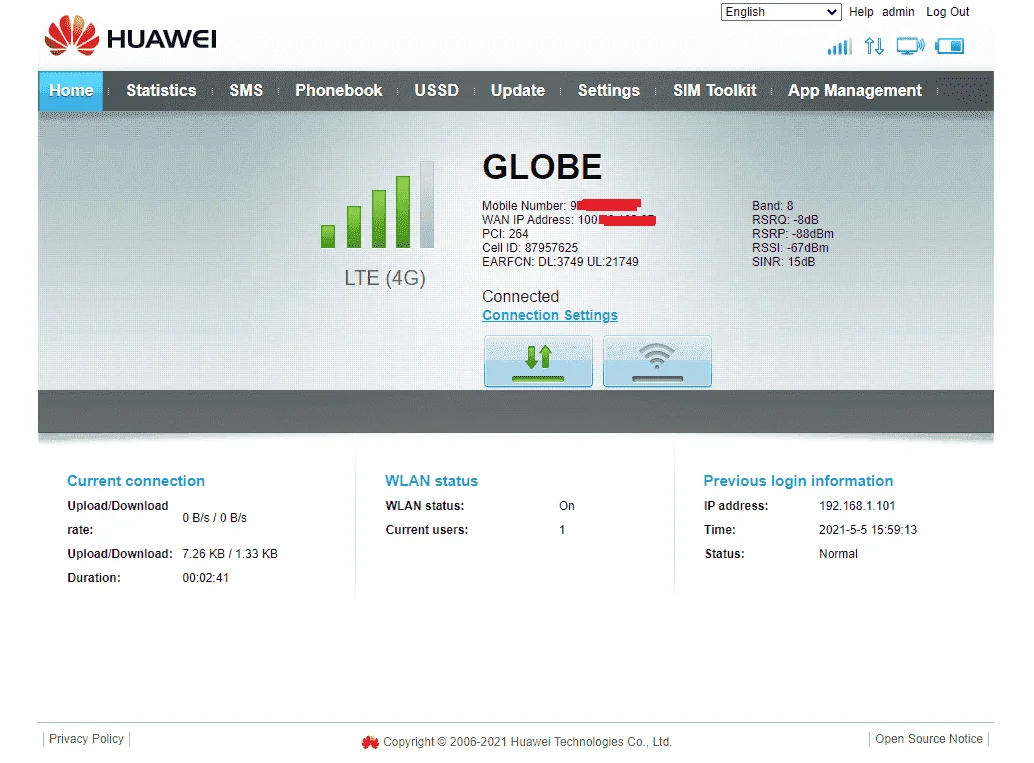Select EARFCN: DL:3749 UL:21749 text
1034x763 pixels.
pos(560,262)
